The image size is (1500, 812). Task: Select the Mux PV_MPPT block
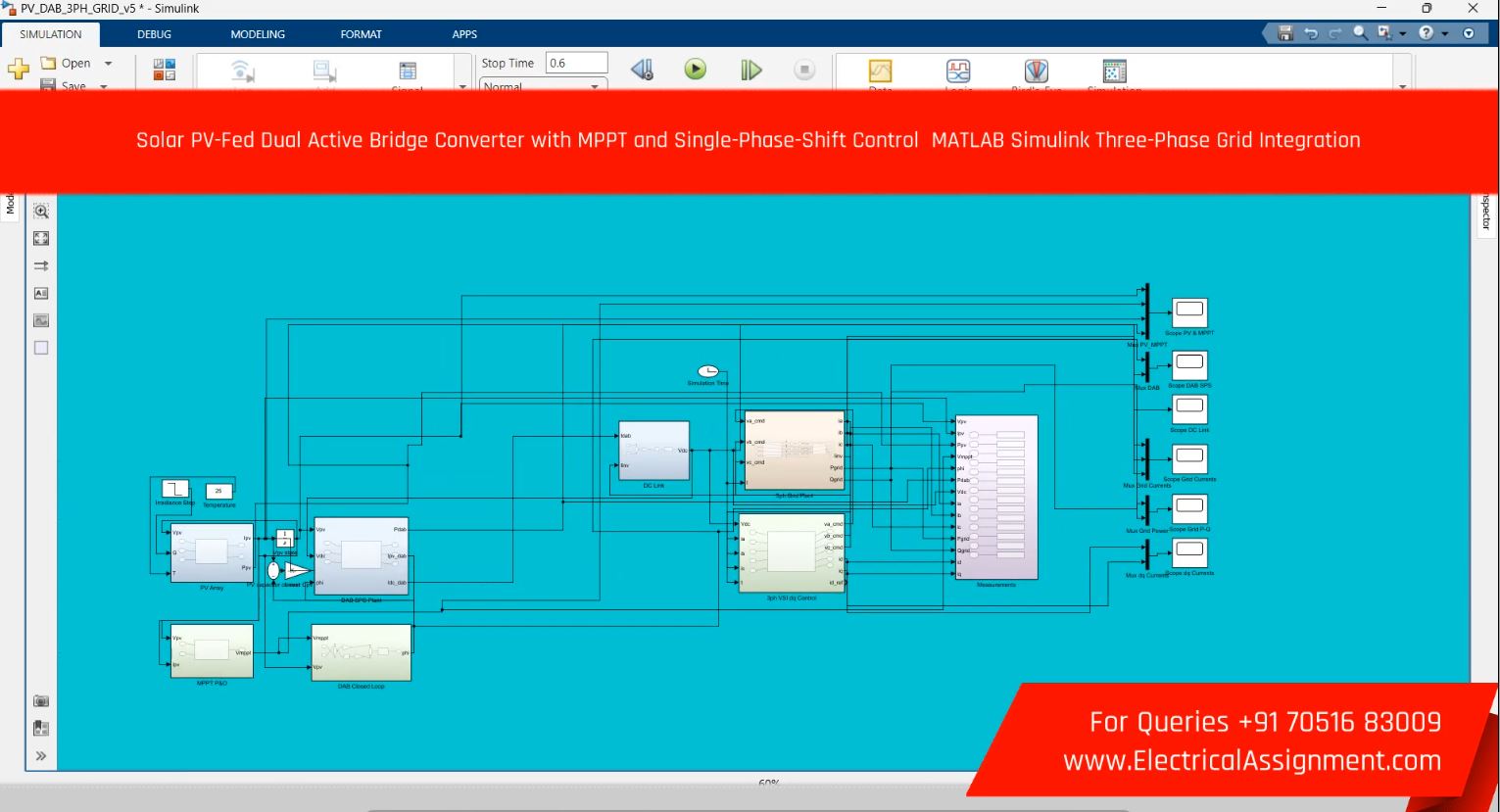click(1146, 312)
